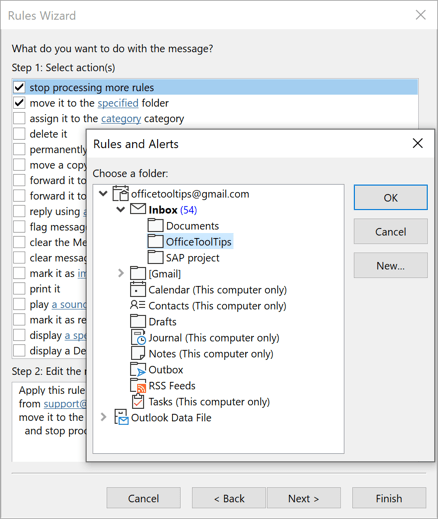Check assign it to the category
438x519 pixels.
click(x=19, y=118)
